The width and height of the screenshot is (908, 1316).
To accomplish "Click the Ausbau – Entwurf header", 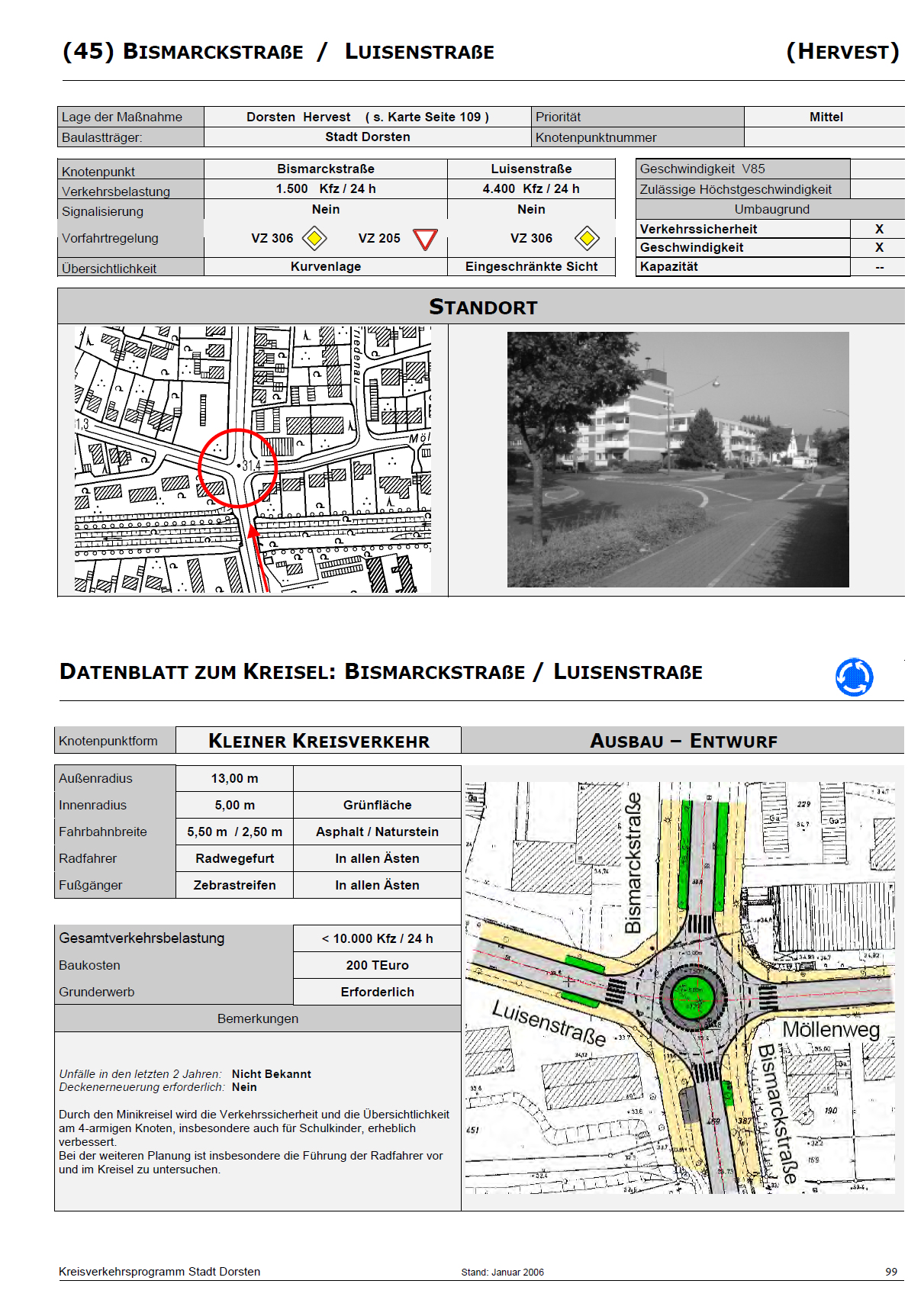I will click(683, 741).
